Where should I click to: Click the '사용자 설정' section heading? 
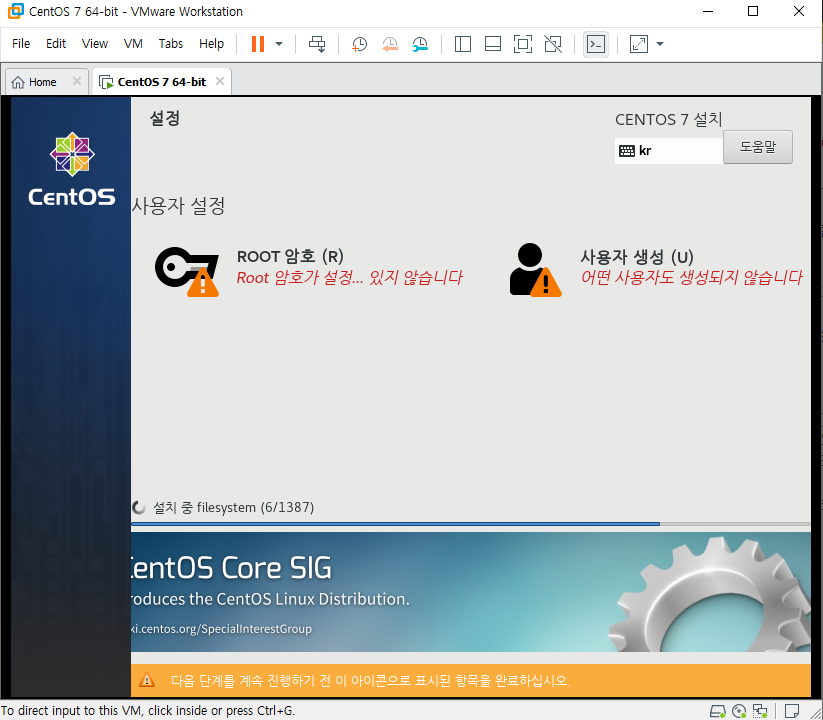pyautogui.click(x=178, y=205)
